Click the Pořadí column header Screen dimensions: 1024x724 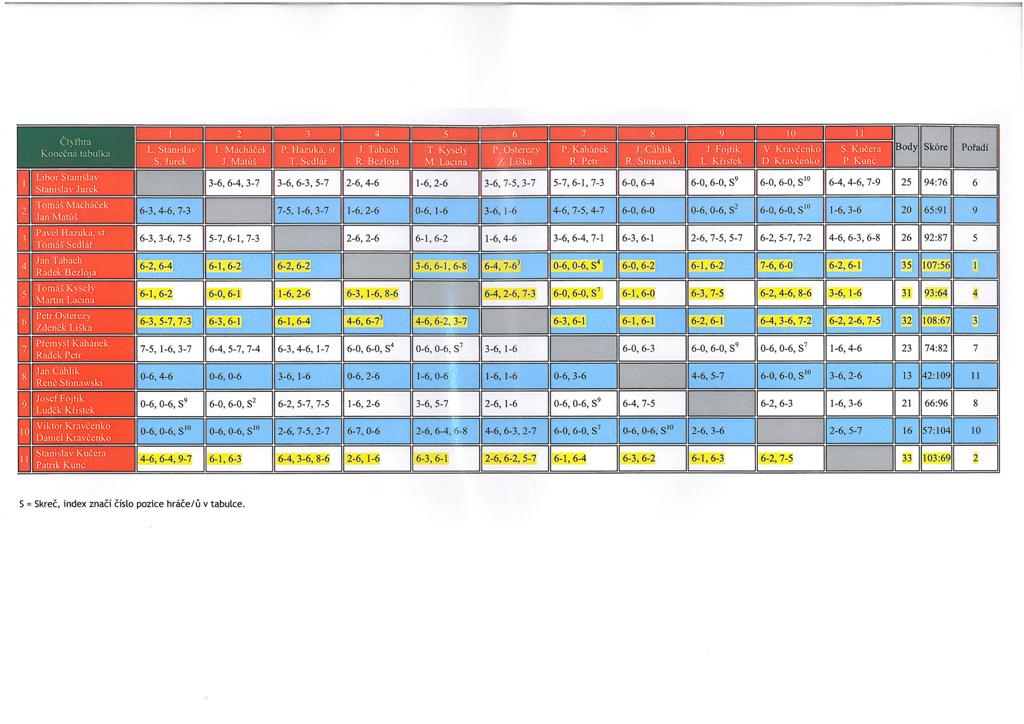coord(976,147)
